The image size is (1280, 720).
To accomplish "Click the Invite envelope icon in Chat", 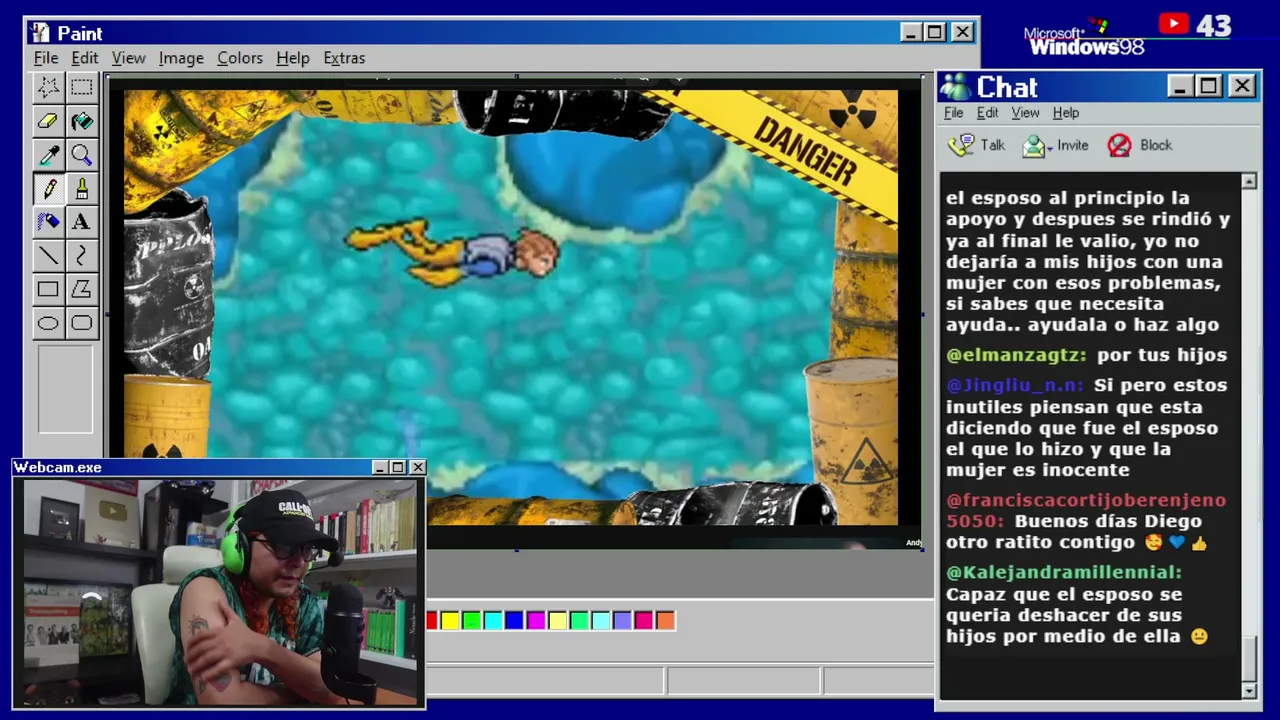I will (x=1033, y=146).
